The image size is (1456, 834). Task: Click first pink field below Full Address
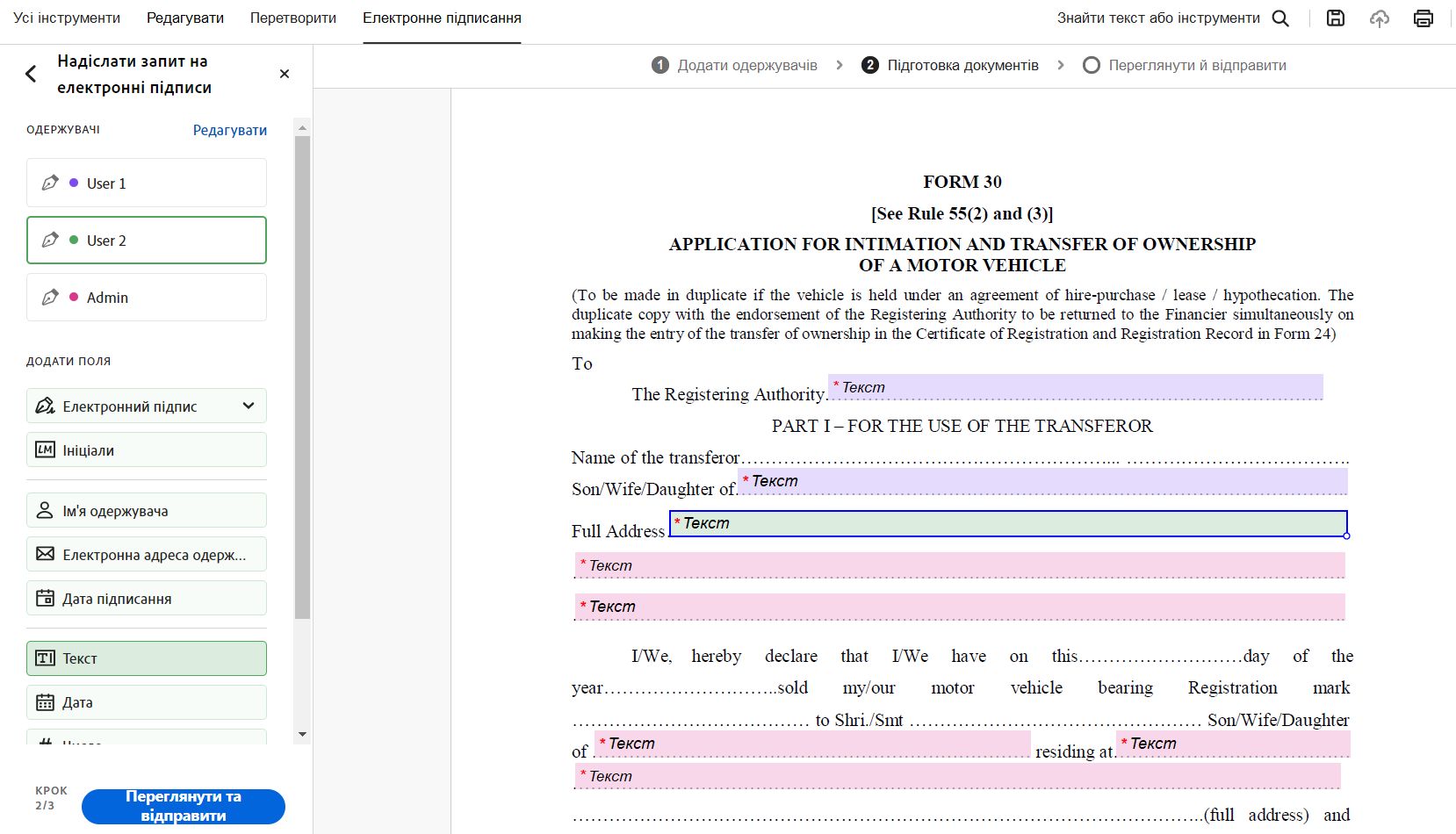pos(960,565)
